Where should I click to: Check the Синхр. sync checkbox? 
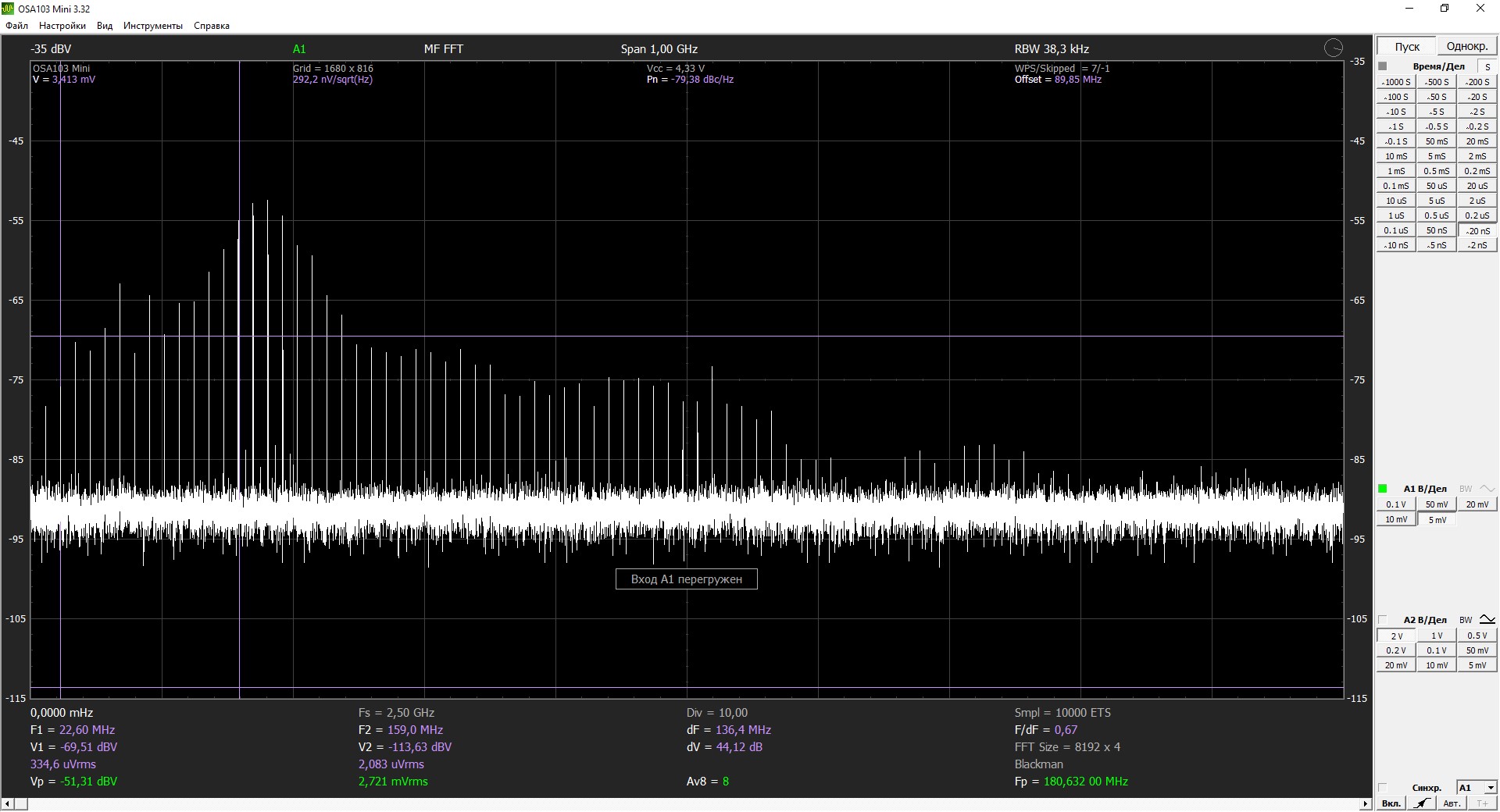click(1383, 788)
